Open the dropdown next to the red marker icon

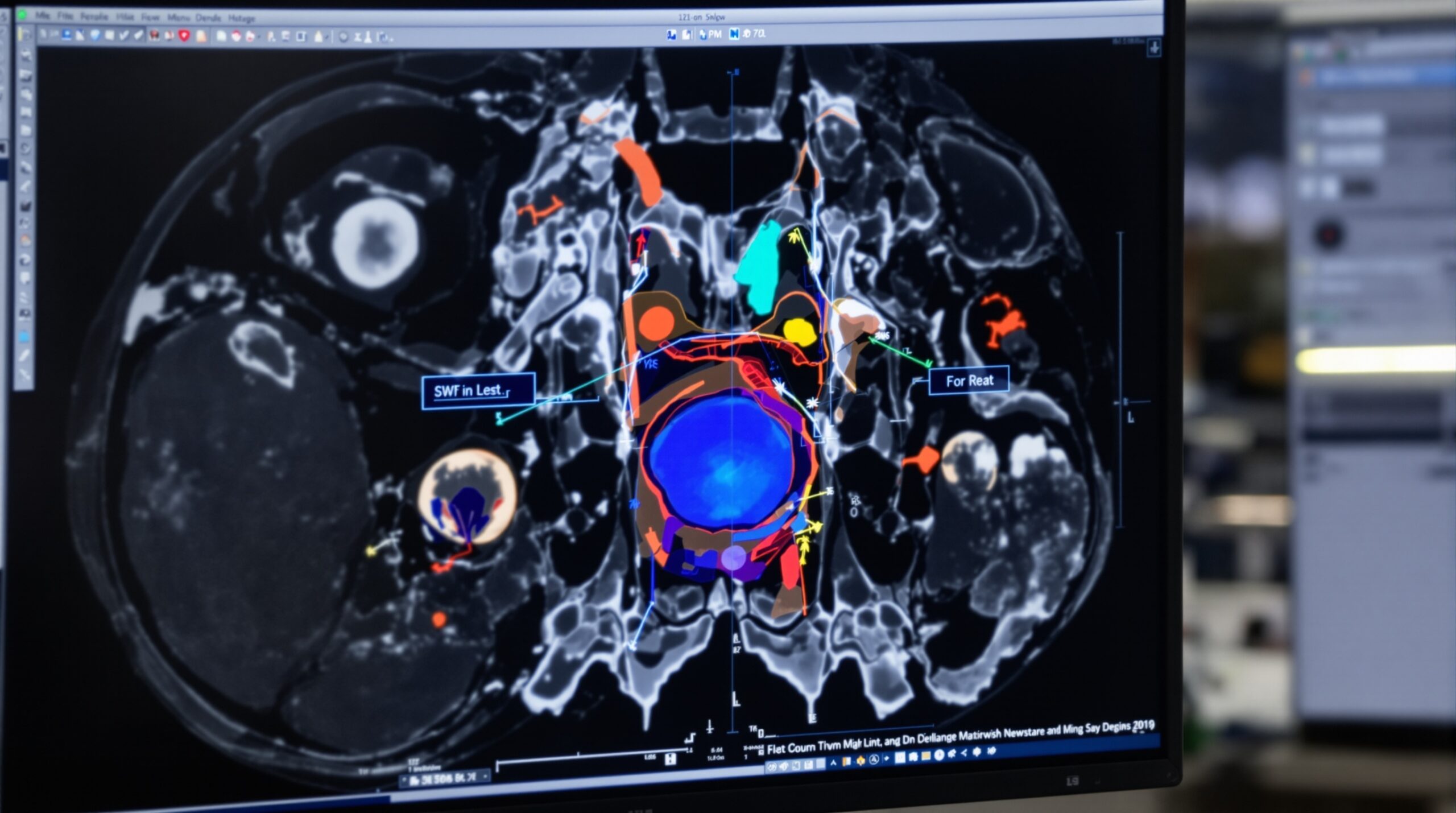click(x=259, y=37)
